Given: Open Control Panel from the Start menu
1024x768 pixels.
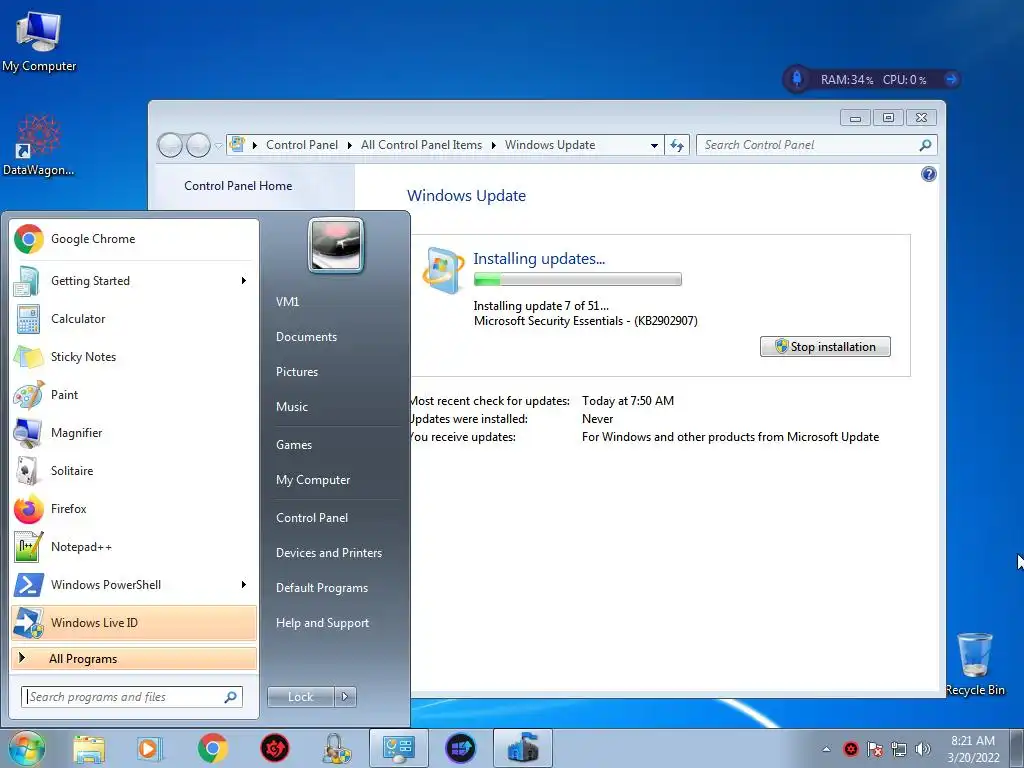Looking at the screenshot, I should coord(312,518).
